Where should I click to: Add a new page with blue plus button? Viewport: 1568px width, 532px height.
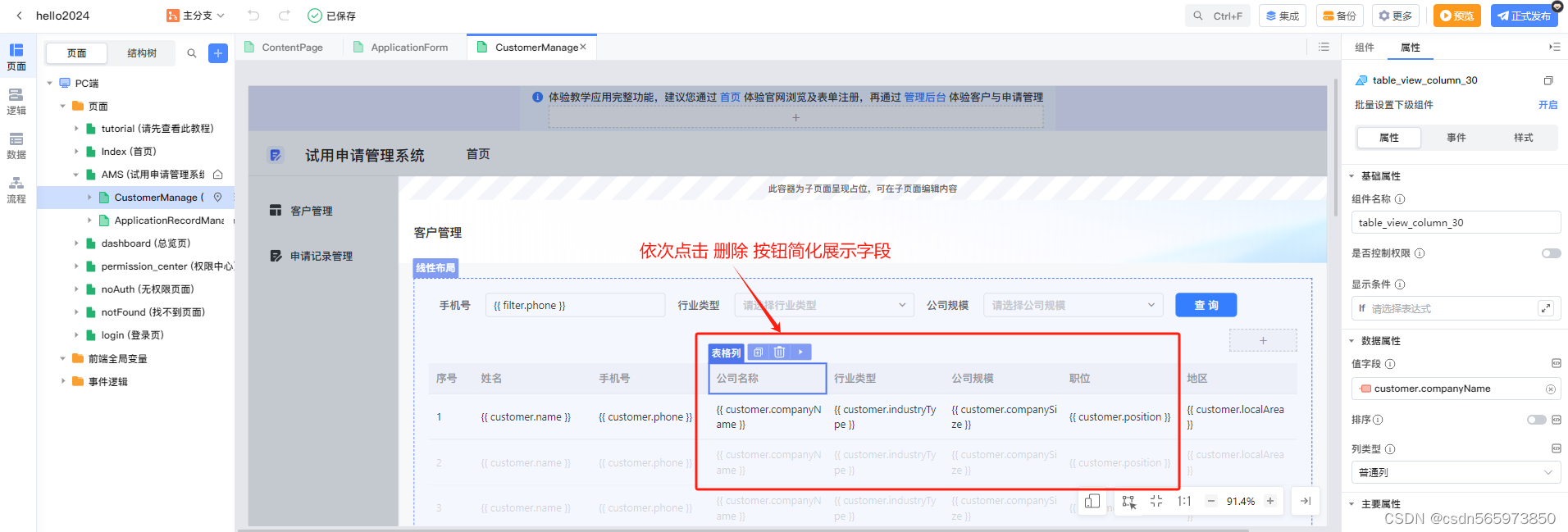(x=218, y=53)
